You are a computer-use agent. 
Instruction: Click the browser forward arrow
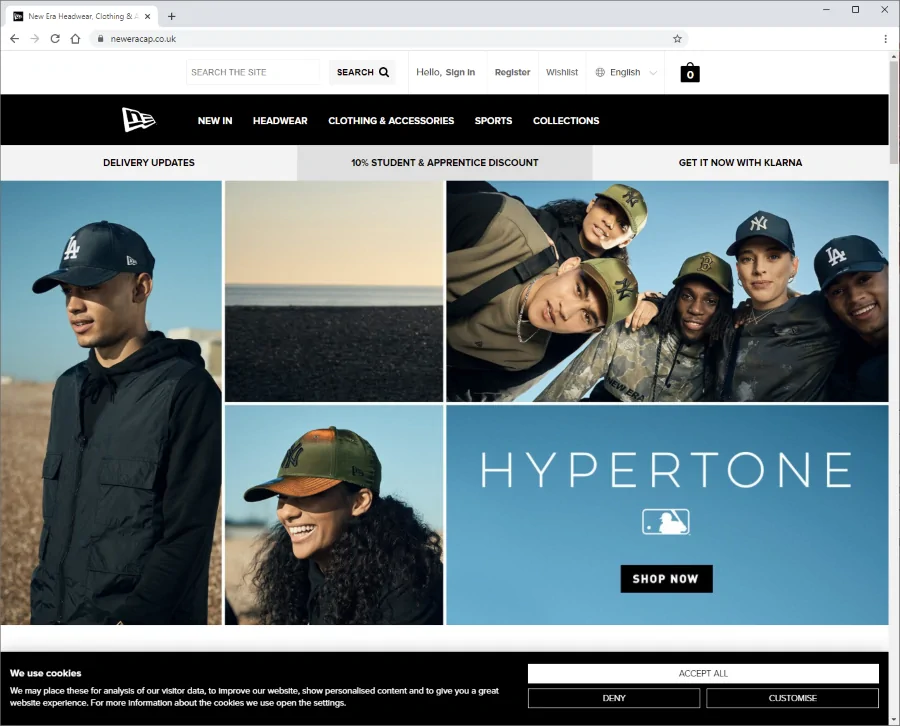(34, 38)
